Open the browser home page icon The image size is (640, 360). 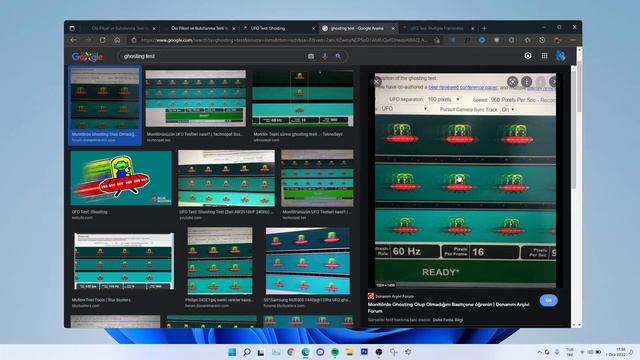[117, 40]
